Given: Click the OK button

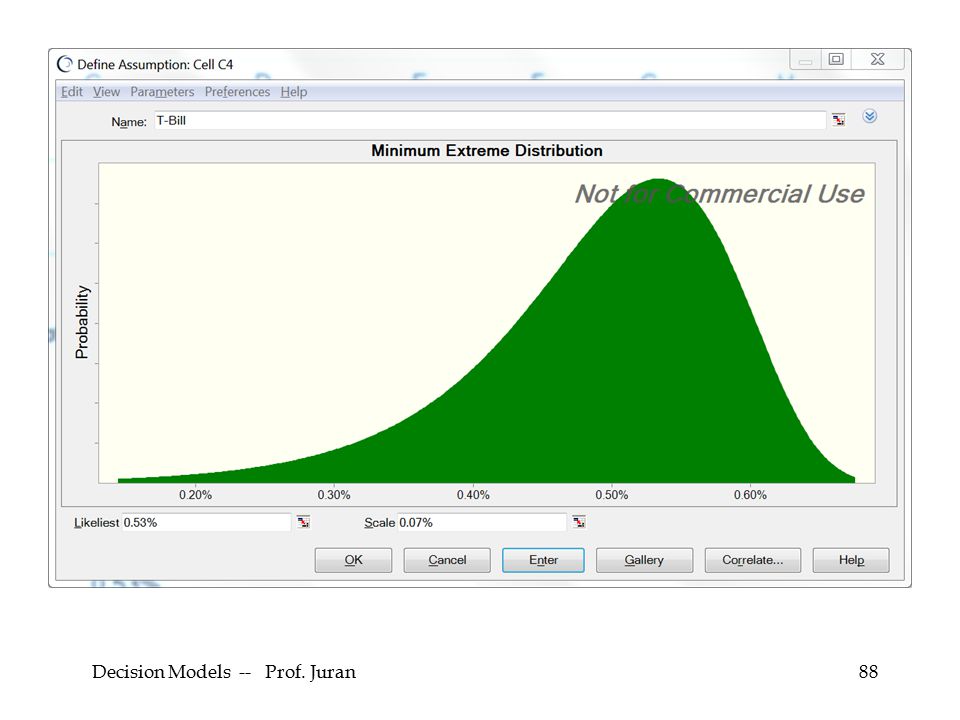Looking at the screenshot, I should tap(353, 560).
